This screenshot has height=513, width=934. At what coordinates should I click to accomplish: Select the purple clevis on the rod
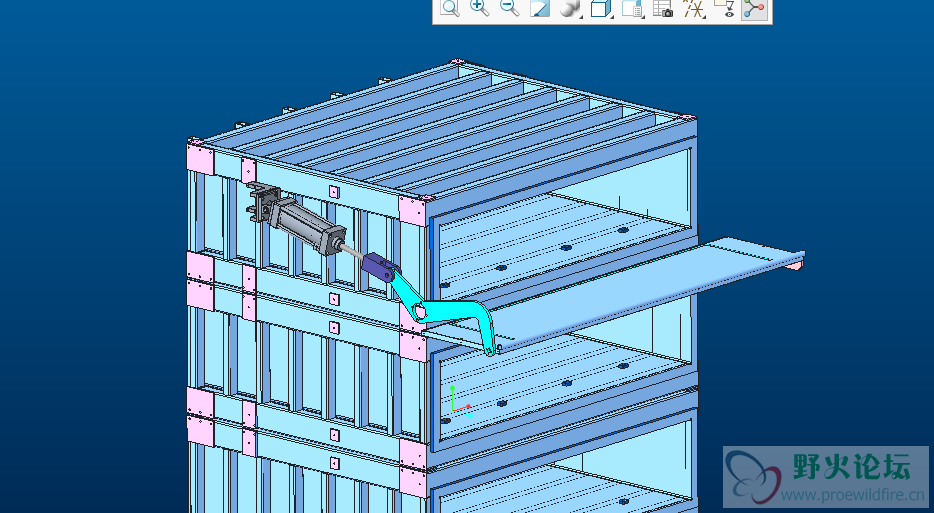380,268
